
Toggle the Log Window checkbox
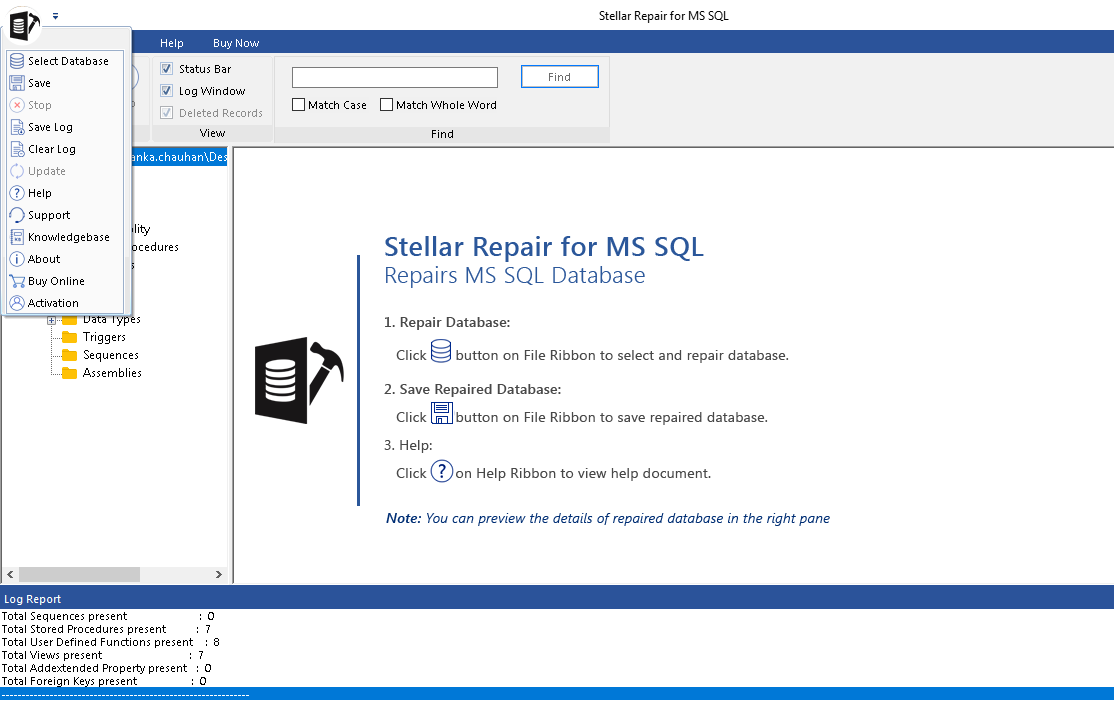coord(167,91)
